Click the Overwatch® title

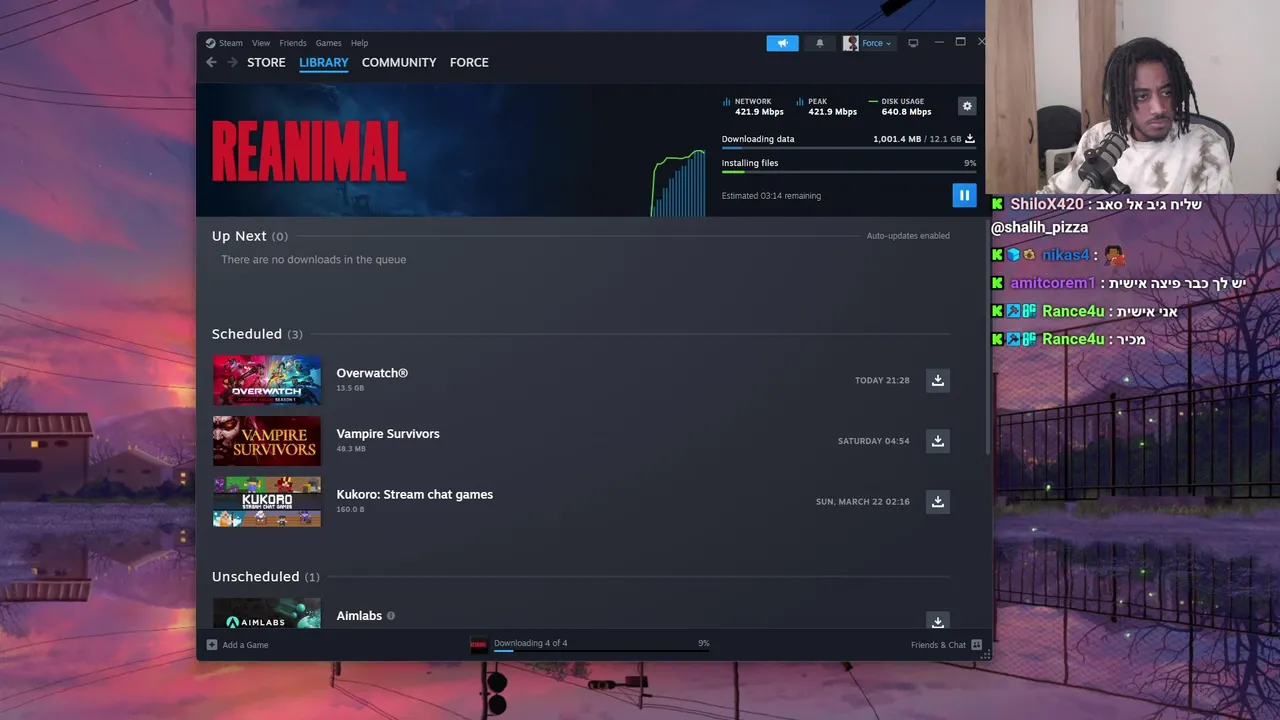click(372, 373)
